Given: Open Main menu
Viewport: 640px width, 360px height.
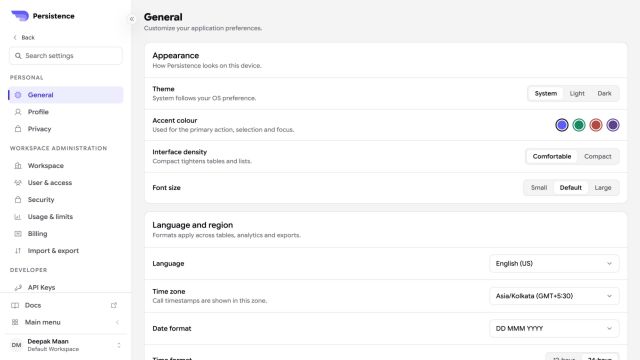Looking at the screenshot, I should [x=66, y=322].
